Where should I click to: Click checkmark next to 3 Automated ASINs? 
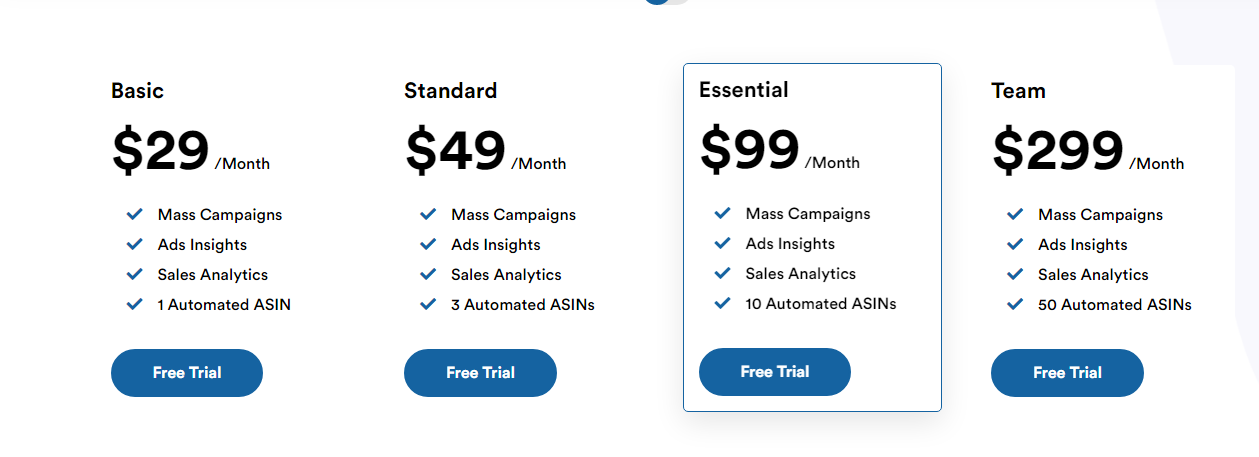(428, 305)
